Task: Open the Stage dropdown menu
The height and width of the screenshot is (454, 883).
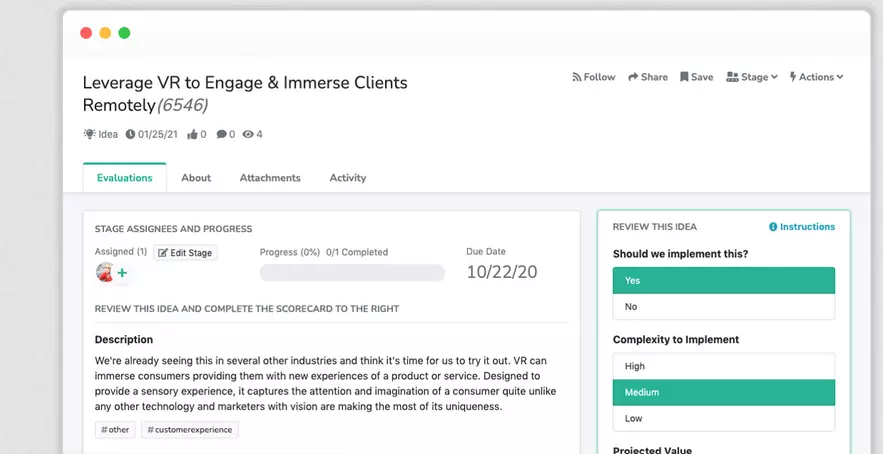Action: [x=752, y=77]
